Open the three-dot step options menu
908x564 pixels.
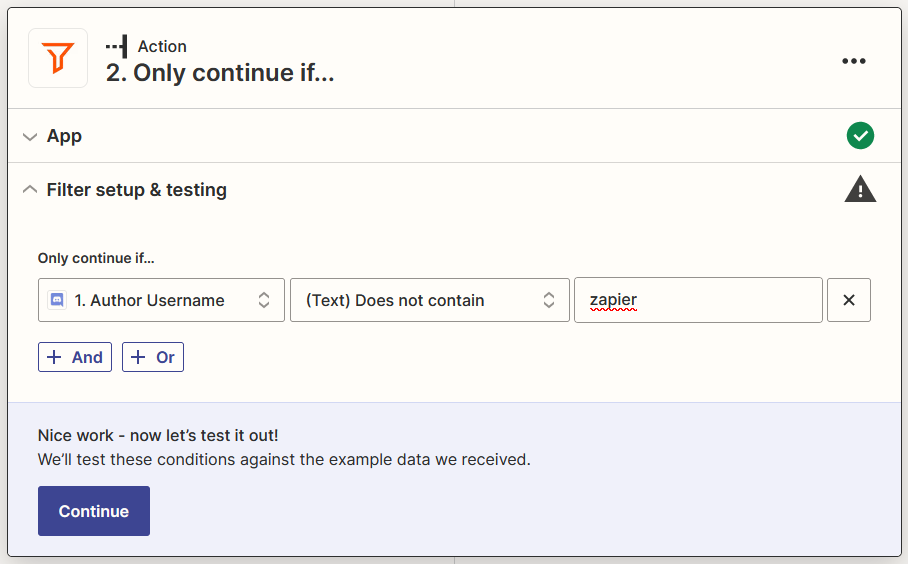coord(853,61)
